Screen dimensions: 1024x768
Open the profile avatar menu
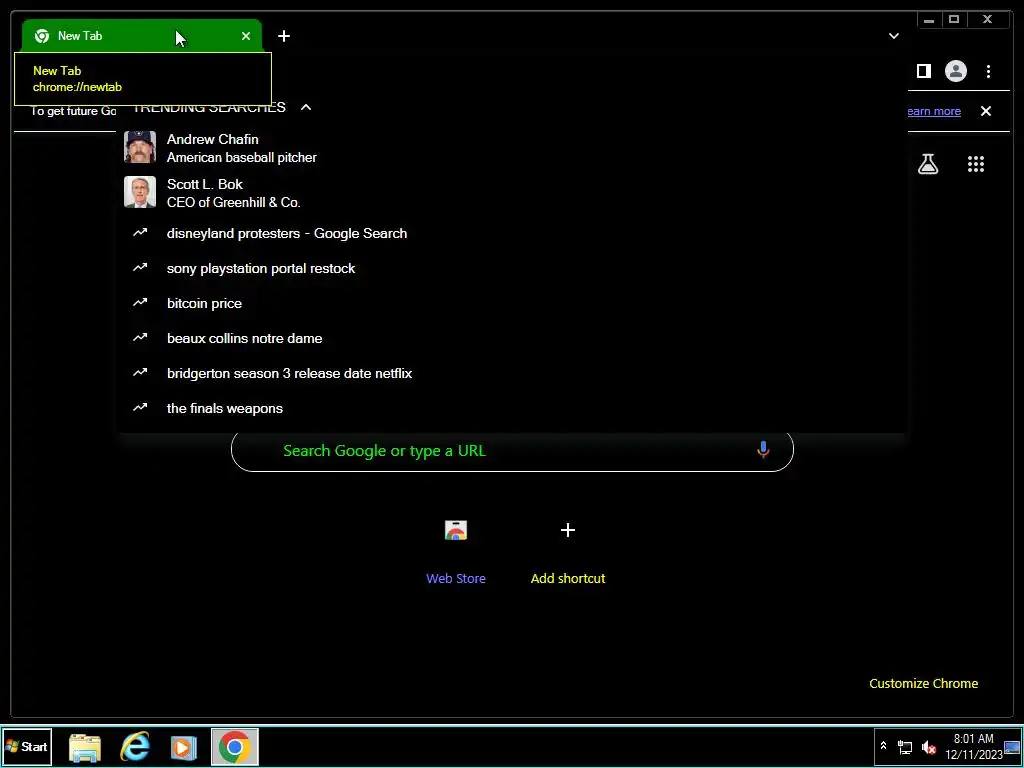pyautogui.click(x=955, y=71)
